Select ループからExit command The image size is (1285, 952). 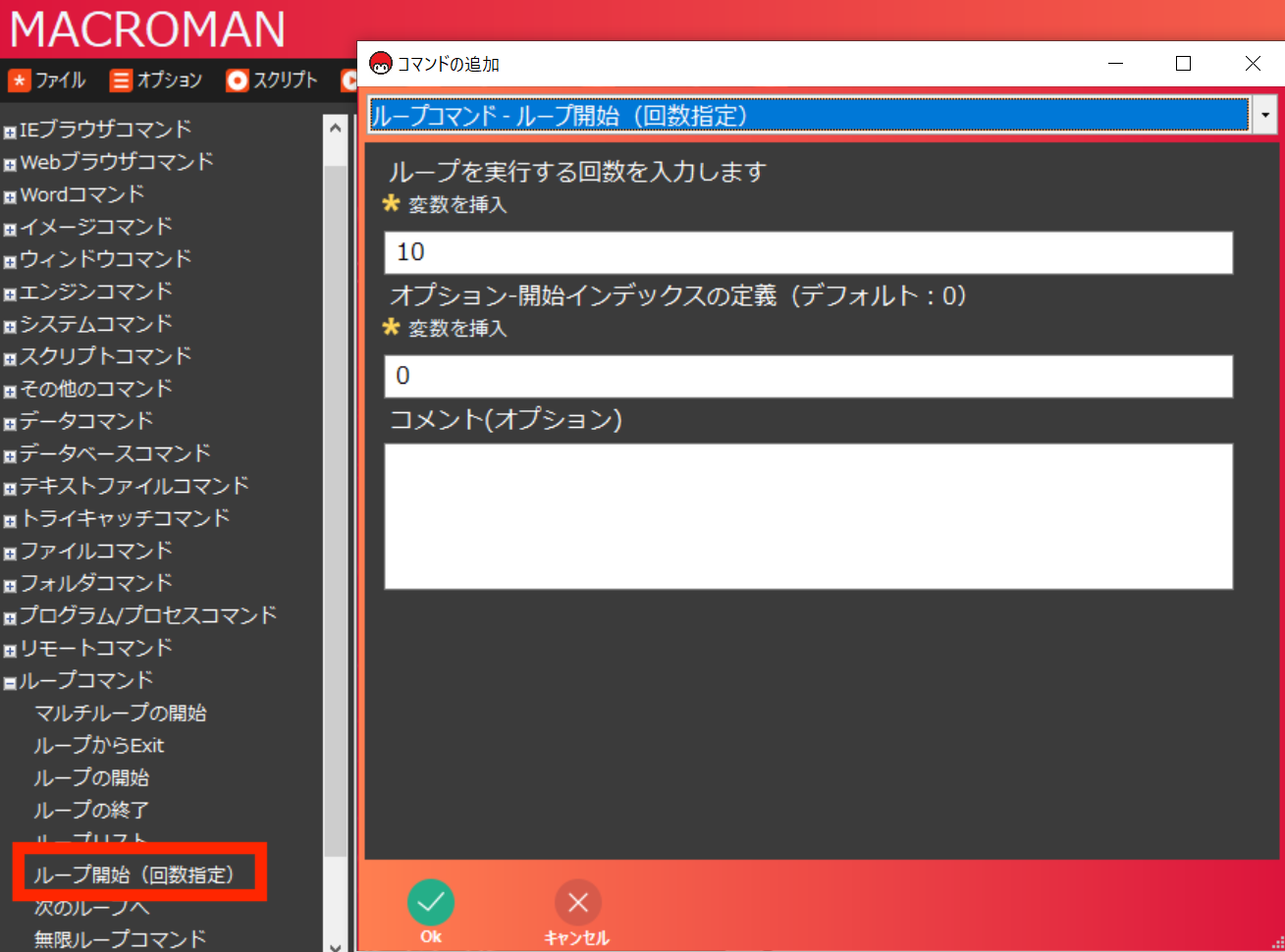[99, 745]
